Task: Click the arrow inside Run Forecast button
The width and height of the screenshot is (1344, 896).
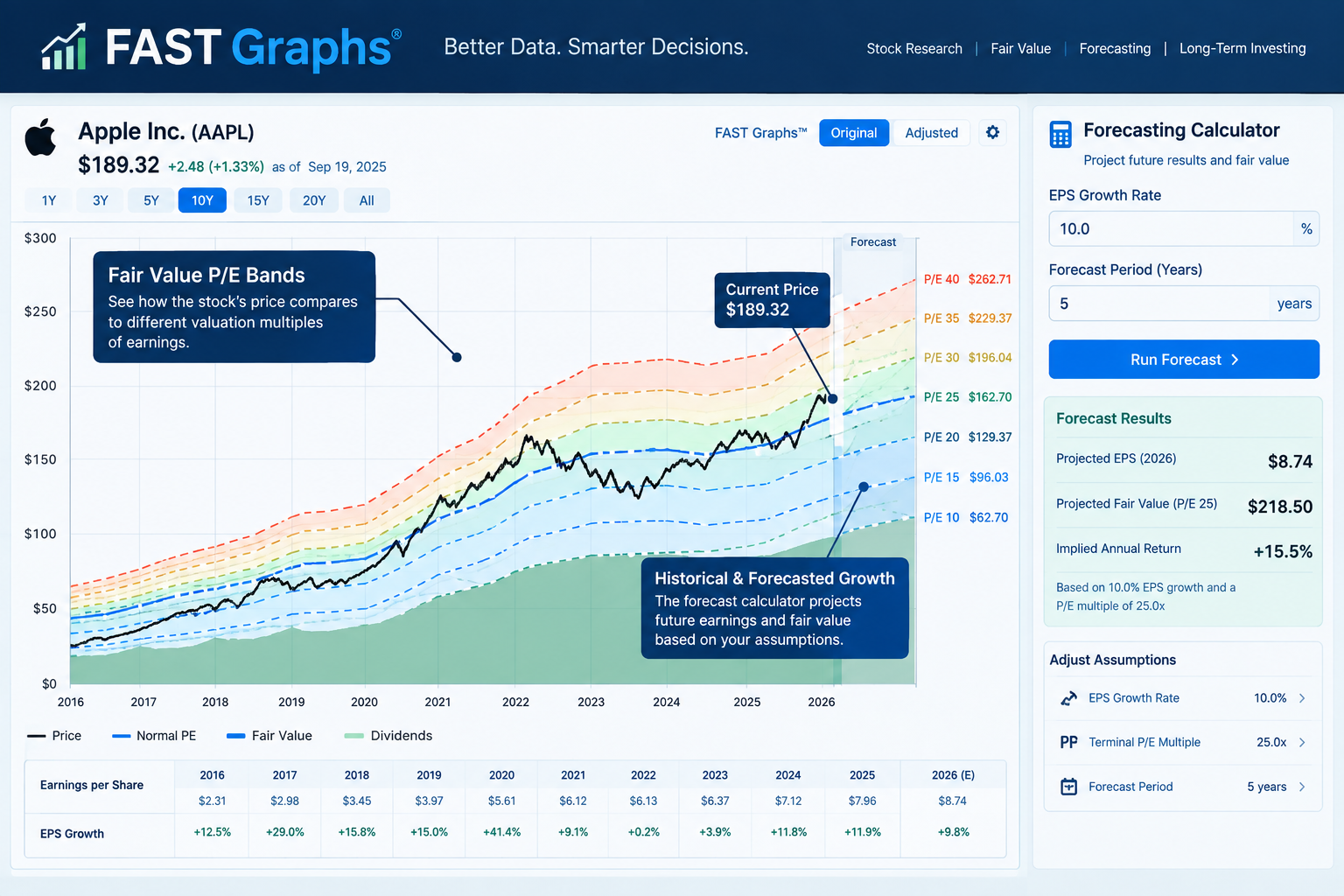Action: [1235, 360]
